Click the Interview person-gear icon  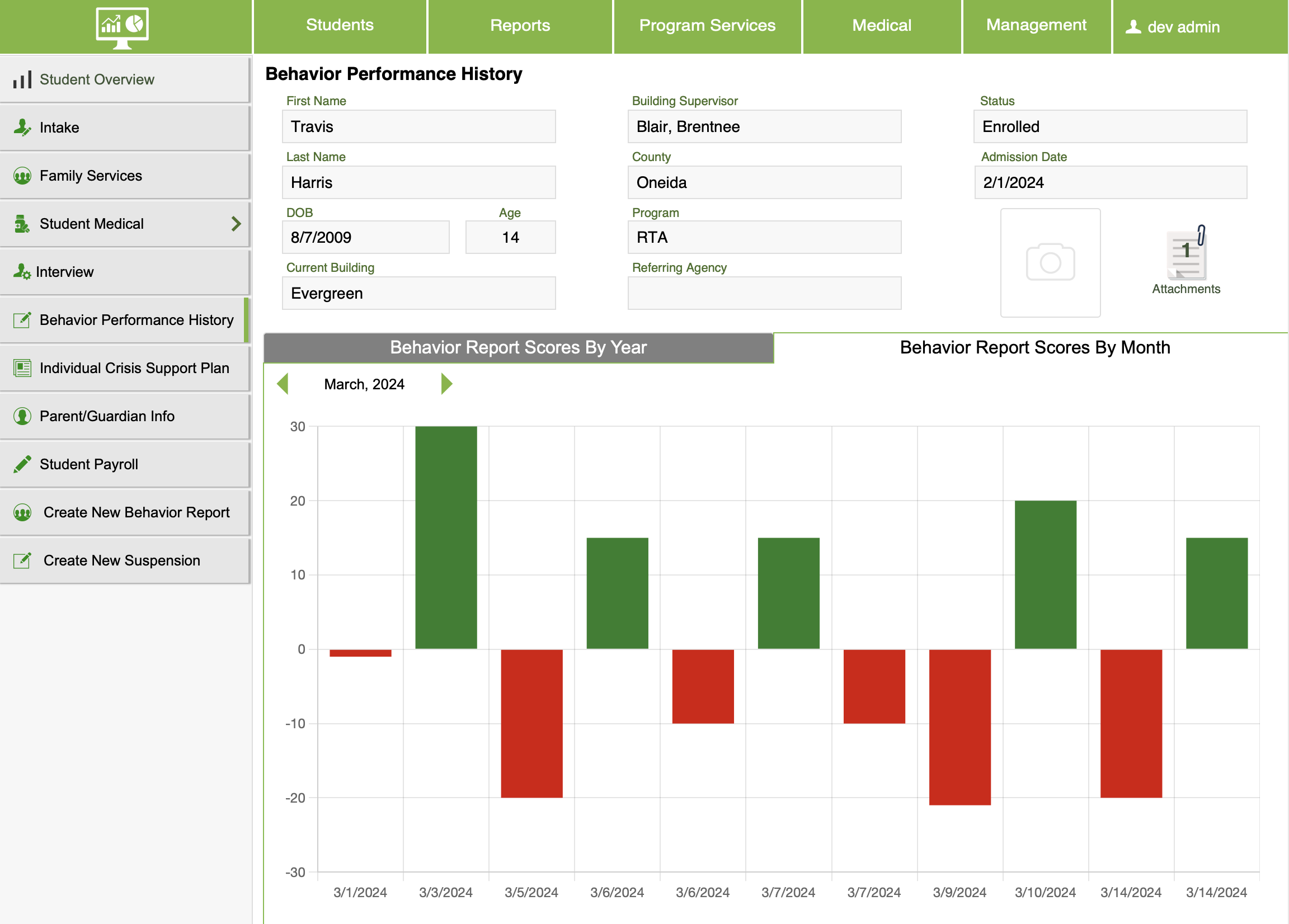click(22, 272)
